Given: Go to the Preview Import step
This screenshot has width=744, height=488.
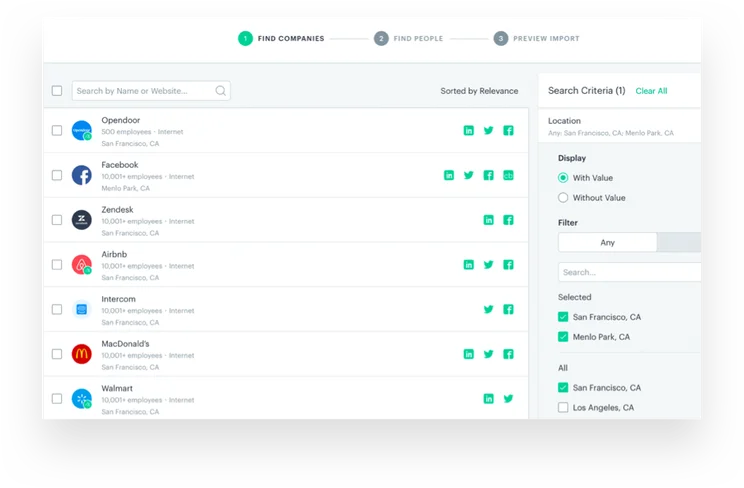Looking at the screenshot, I should [537, 38].
